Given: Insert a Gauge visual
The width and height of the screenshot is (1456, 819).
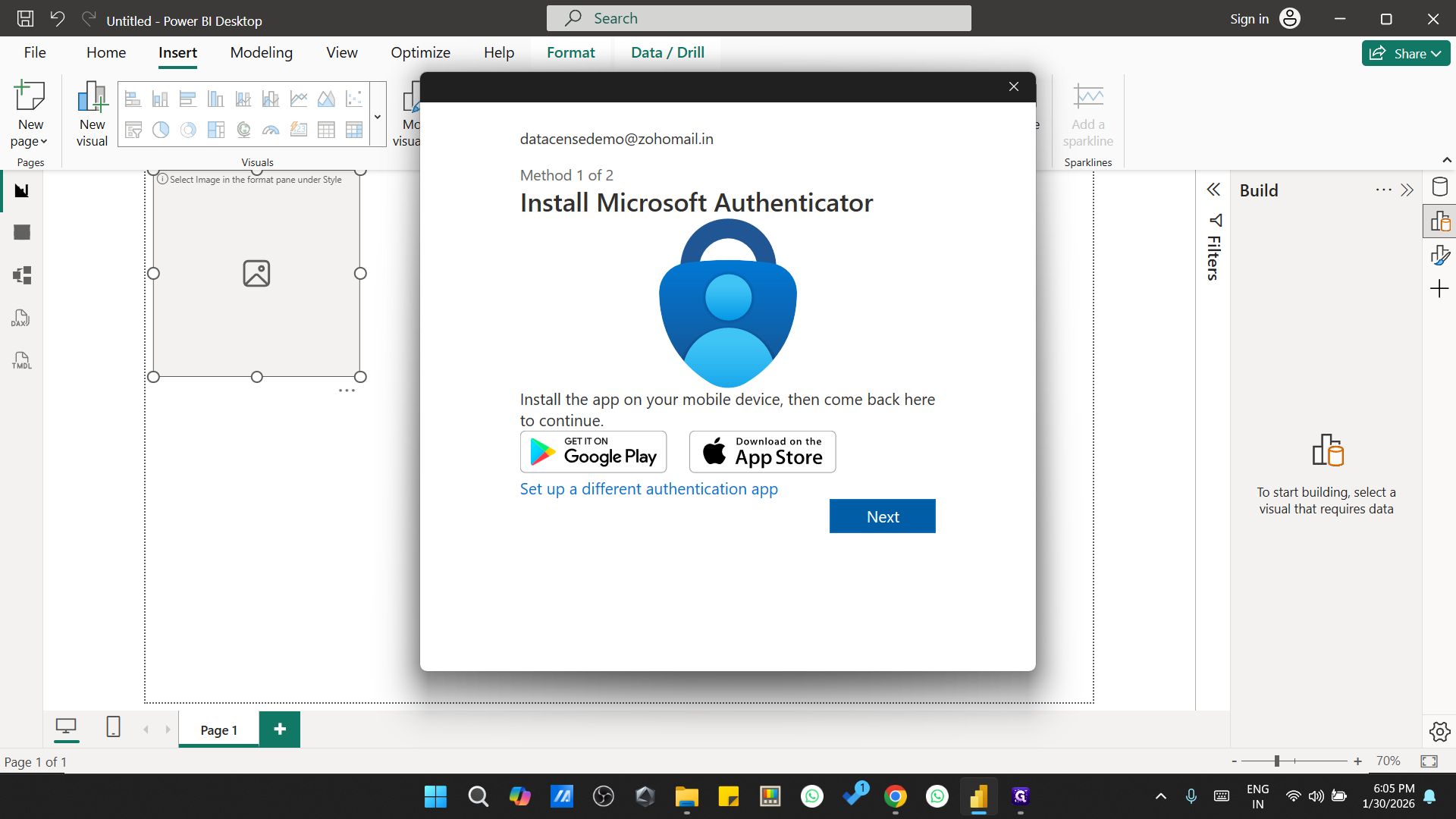Looking at the screenshot, I should coord(271,130).
